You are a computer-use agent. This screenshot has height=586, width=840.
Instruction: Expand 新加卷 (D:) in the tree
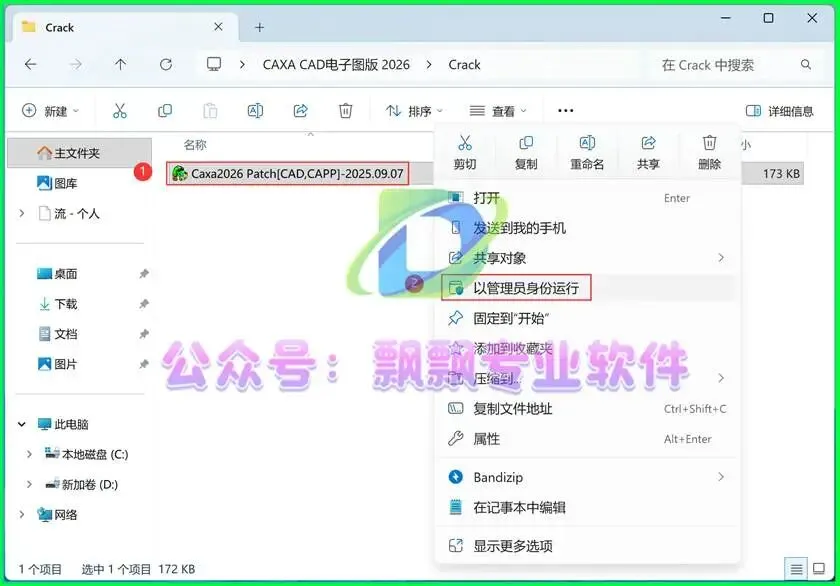29,484
